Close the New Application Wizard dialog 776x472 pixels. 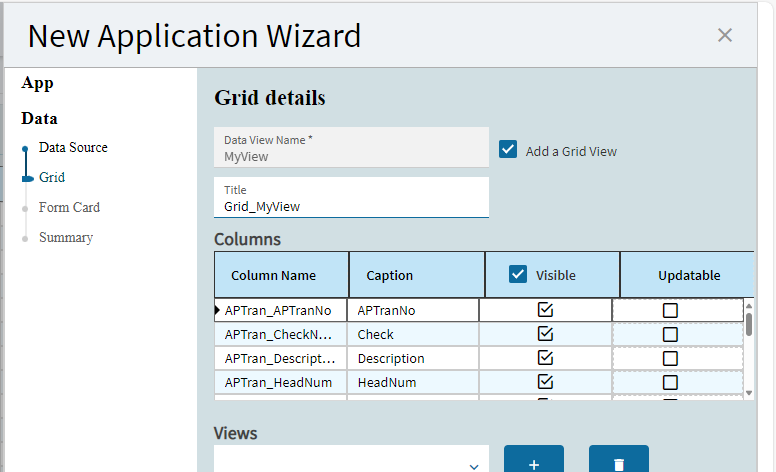(x=725, y=35)
